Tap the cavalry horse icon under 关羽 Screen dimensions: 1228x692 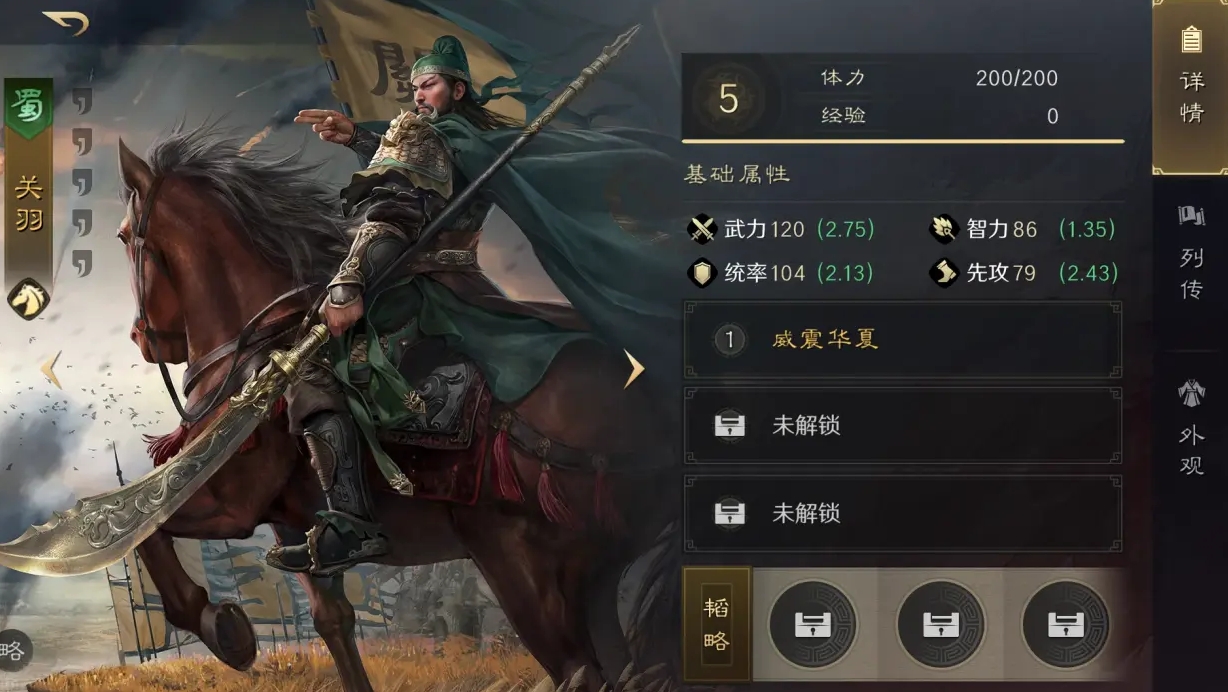pos(28,298)
